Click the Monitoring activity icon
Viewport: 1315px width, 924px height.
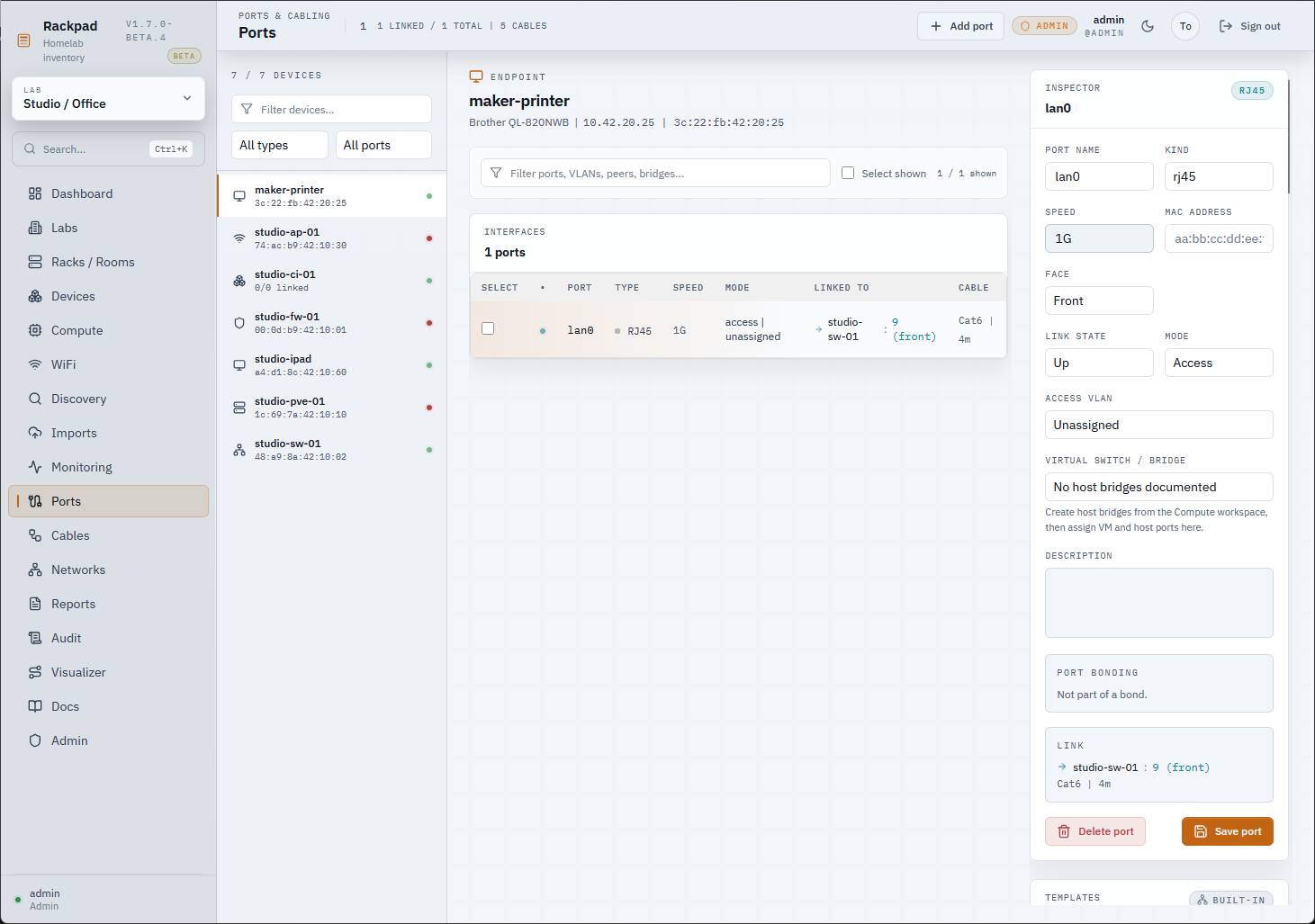pyautogui.click(x=35, y=467)
